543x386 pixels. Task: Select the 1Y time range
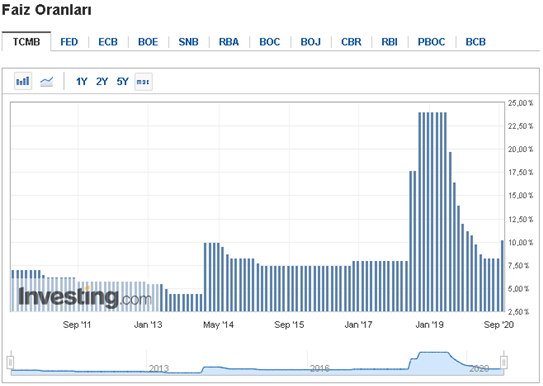pos(81,82)
